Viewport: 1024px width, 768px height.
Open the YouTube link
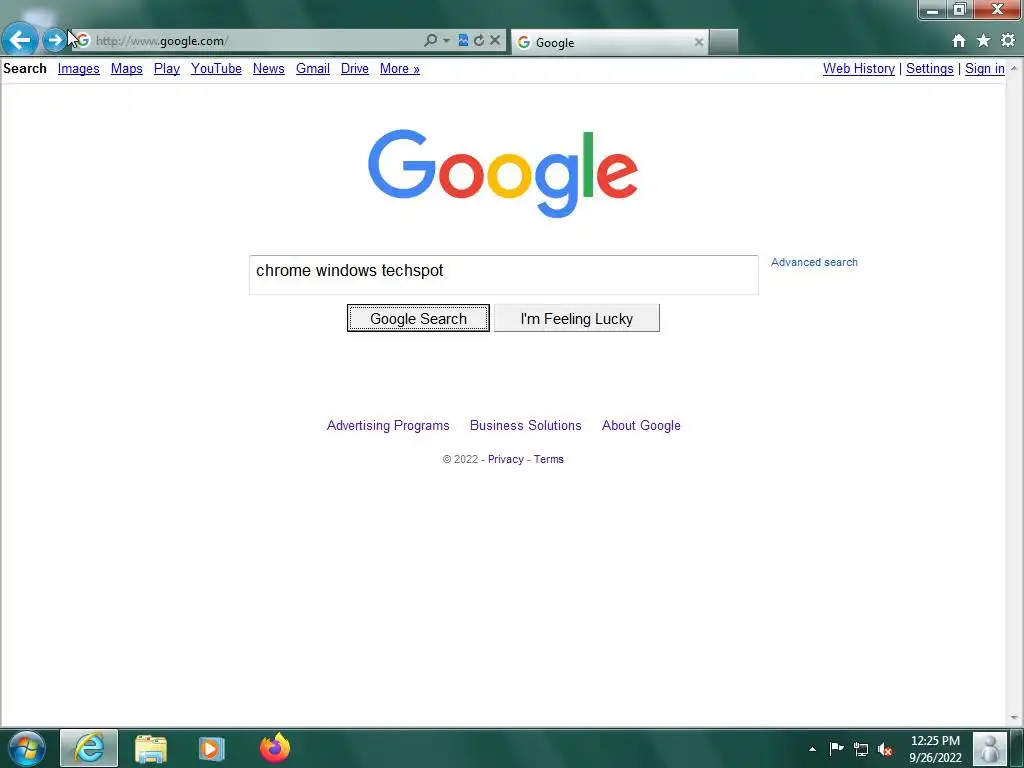pyautogui.click(x=216, y=69)
